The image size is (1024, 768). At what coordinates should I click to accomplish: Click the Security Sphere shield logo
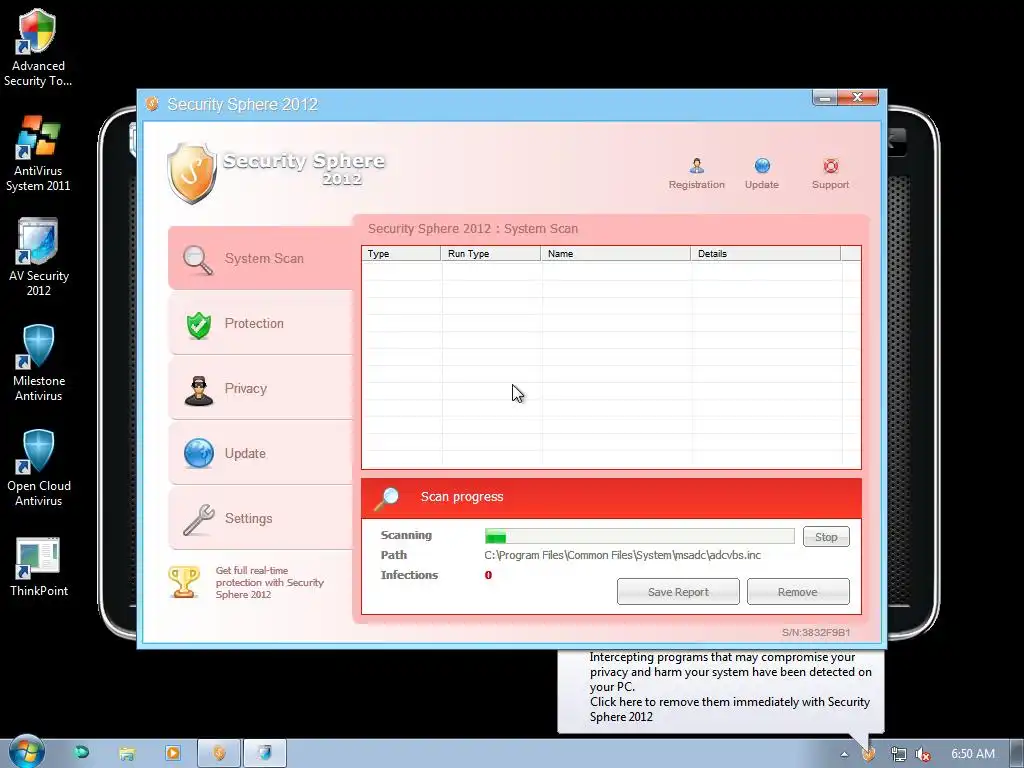click(191, 173)
